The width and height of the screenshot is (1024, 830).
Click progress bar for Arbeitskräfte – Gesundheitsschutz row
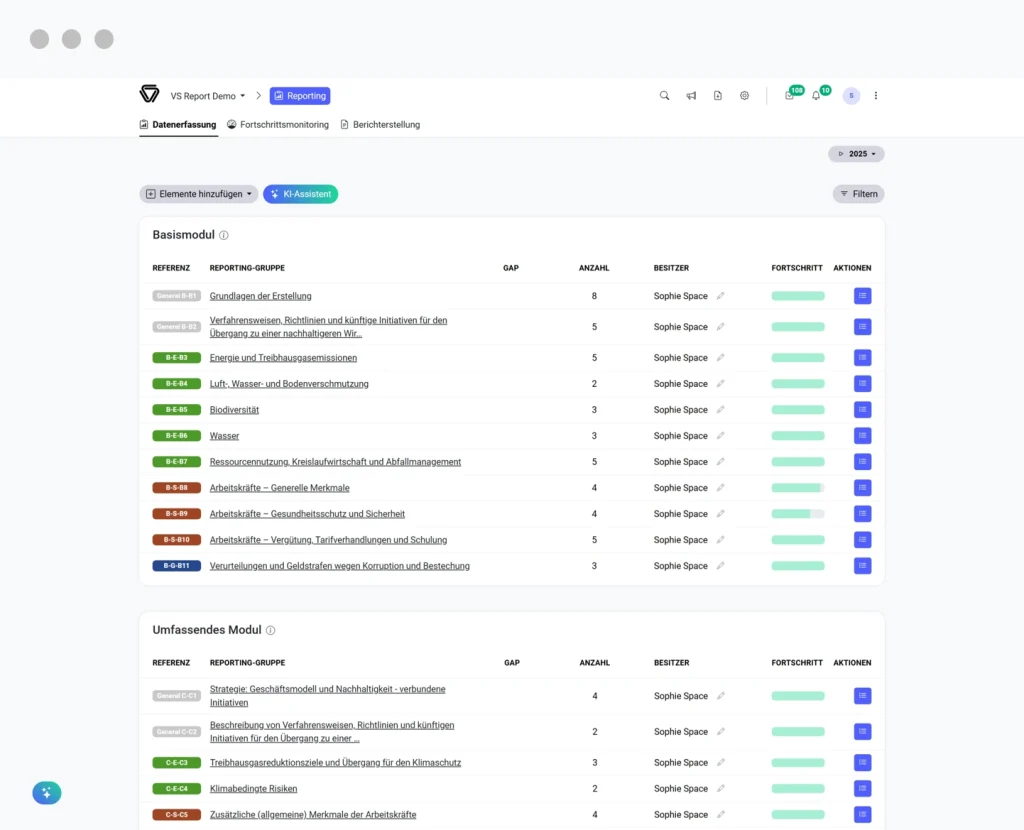[x=797, y=514]
